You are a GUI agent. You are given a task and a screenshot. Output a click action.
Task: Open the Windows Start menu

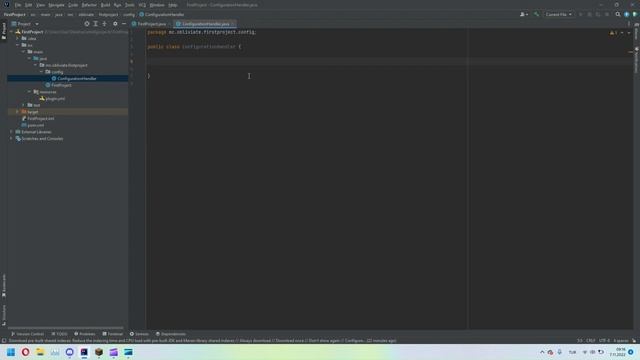[x=11, y=352]
